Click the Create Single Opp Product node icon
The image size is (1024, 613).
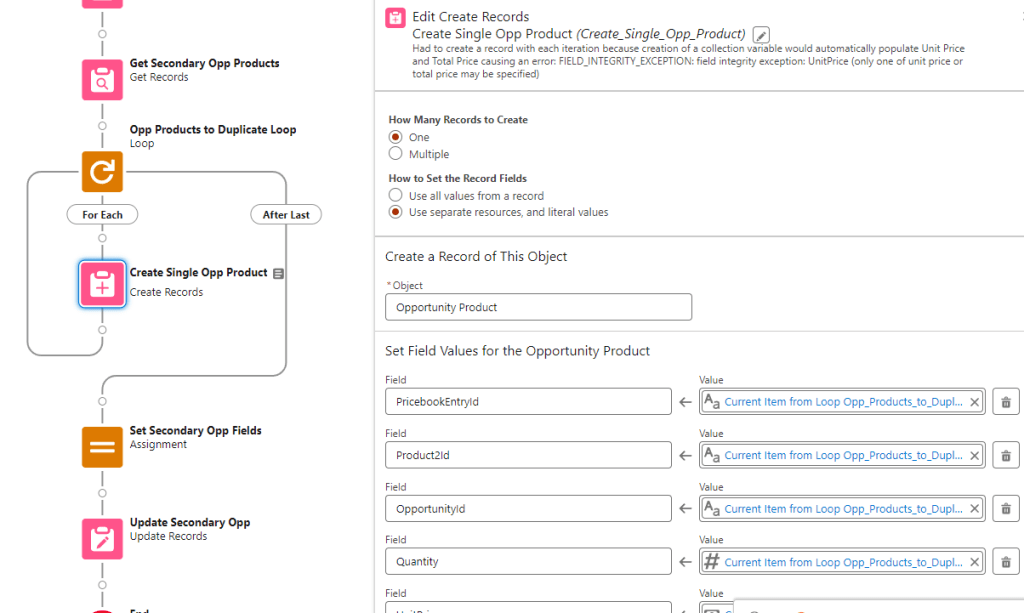point(102,284)
